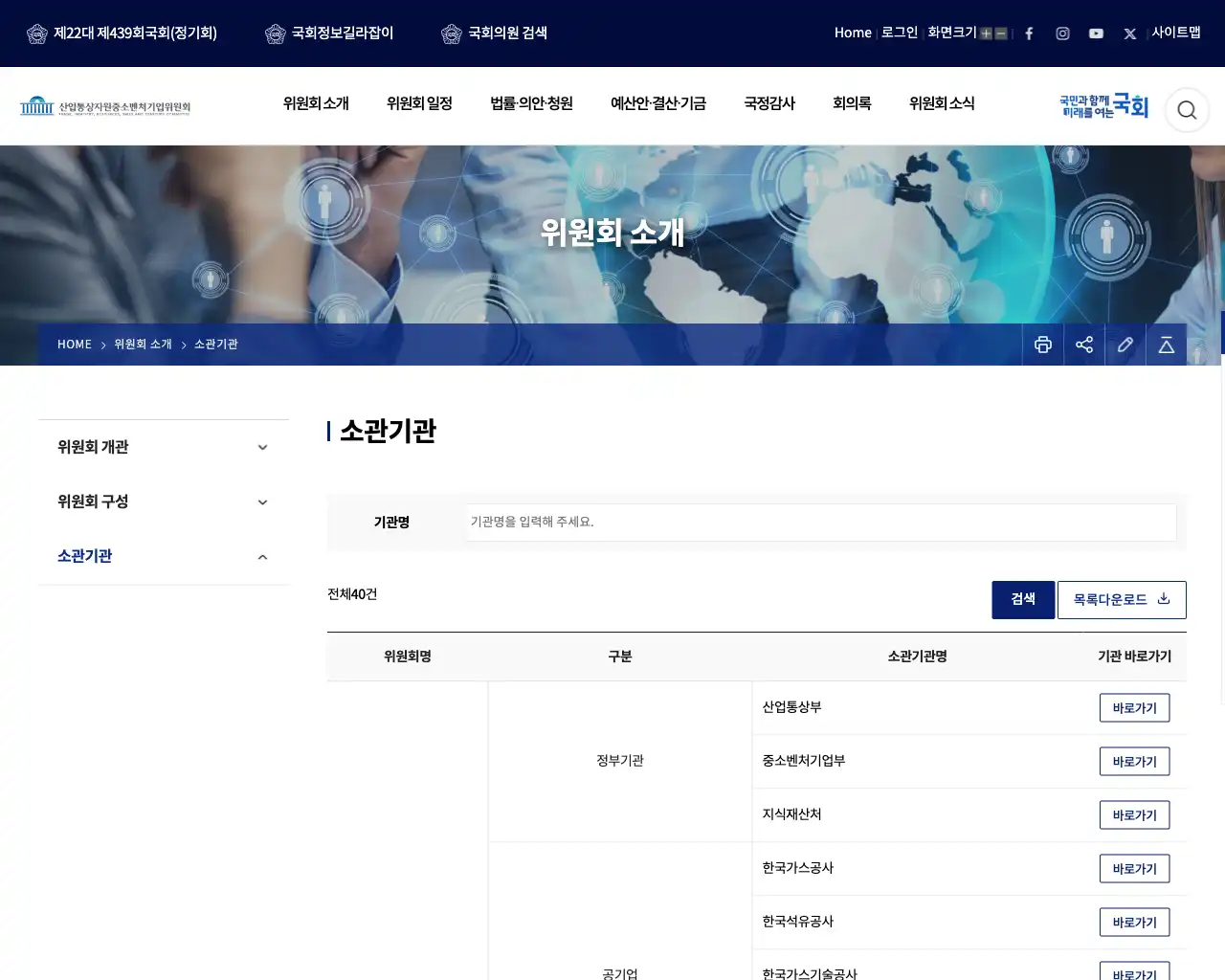Click the committee logo at the top left
This screenshot has width=1225, height=980.
105,105
